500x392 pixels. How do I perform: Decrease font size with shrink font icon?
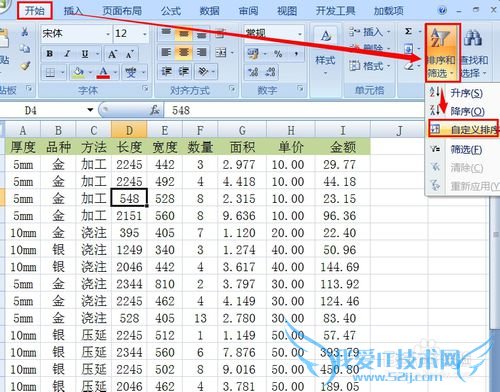129,54
